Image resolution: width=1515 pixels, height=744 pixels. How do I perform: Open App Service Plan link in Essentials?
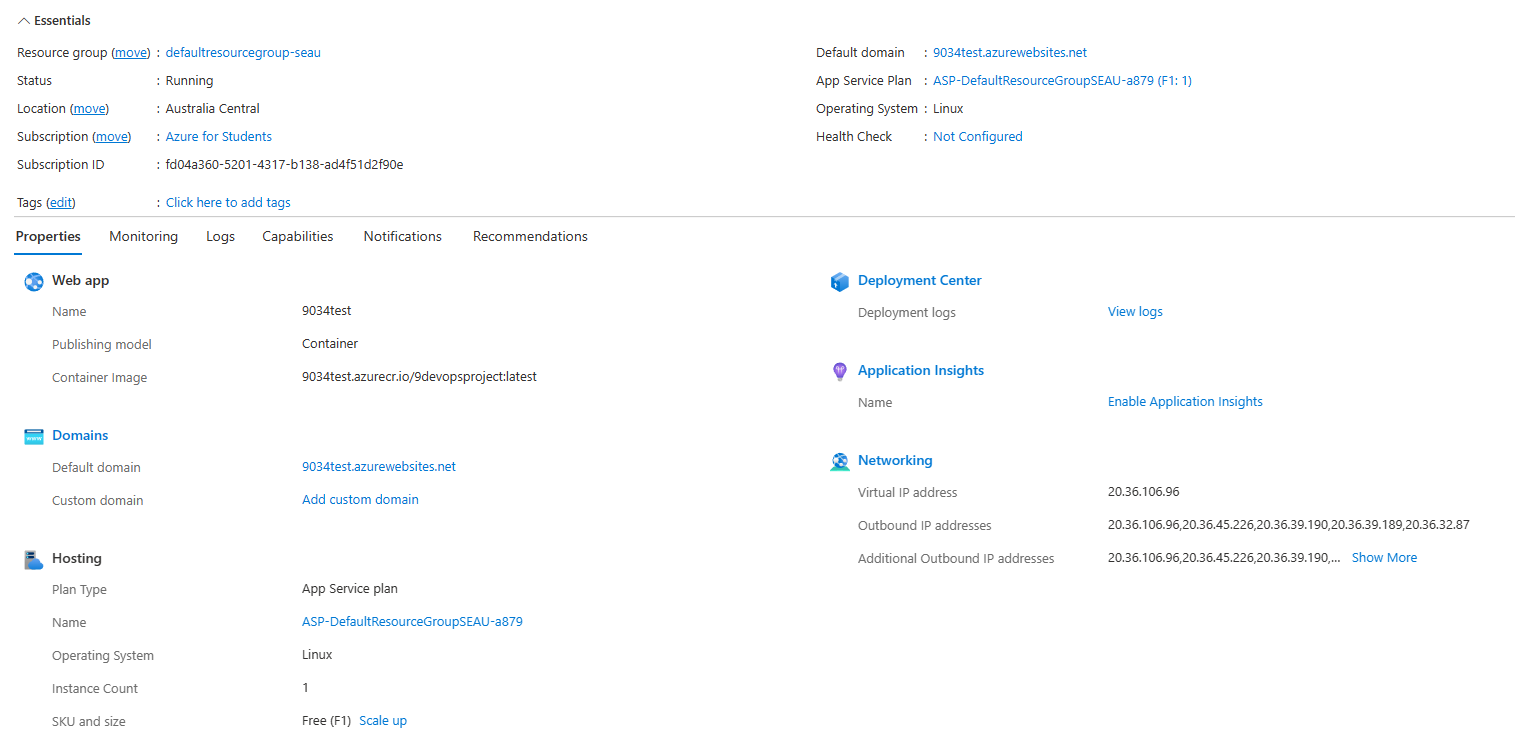pyautogui.click(x=1062, y=81)
